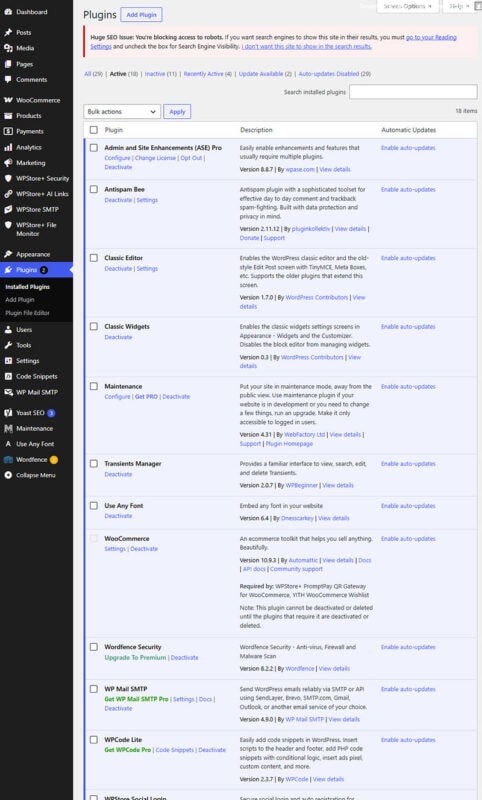This screenshot has width=482, height=800.
Task: Open the Use Any Font icon
Action: 8,444
